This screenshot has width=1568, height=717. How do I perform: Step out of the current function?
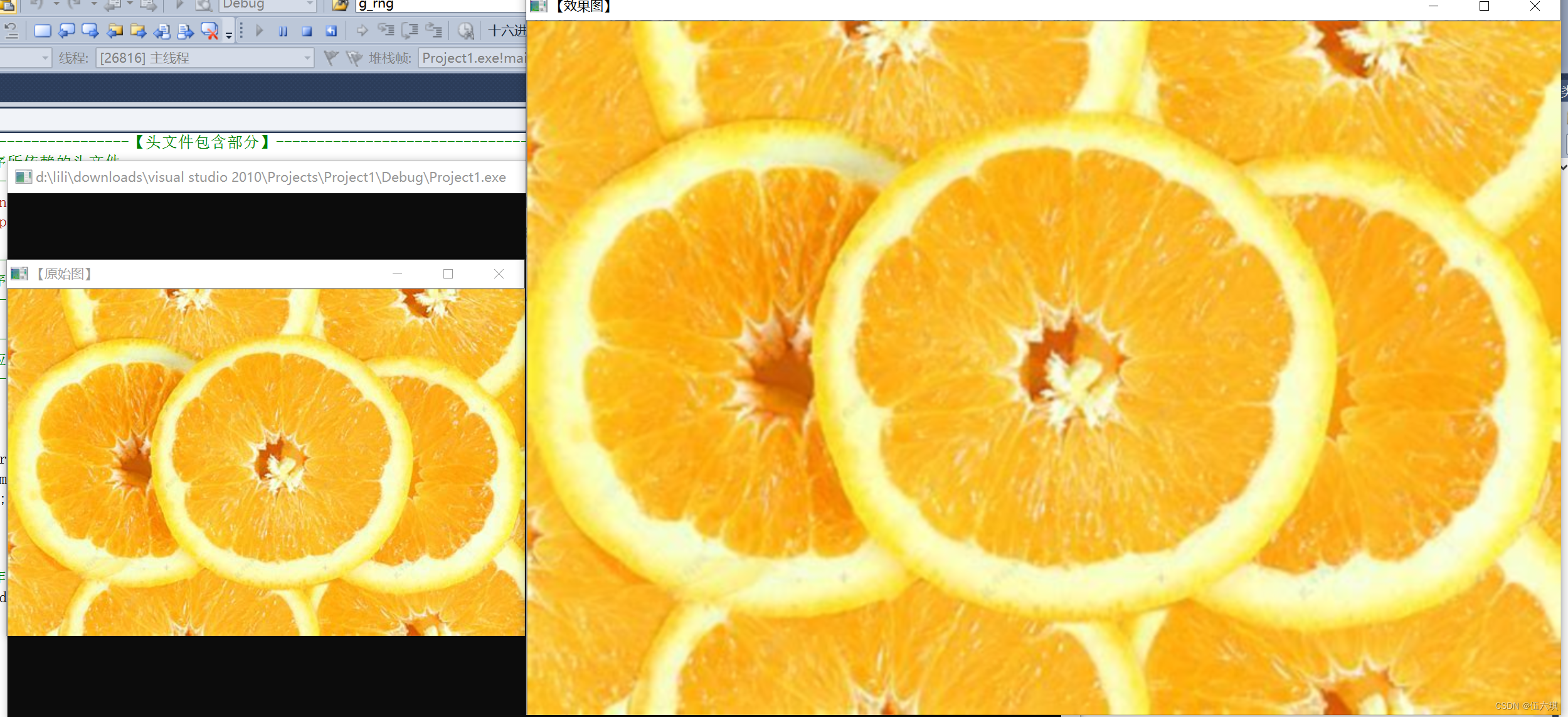pyautogui.click(x=434, y=31)
